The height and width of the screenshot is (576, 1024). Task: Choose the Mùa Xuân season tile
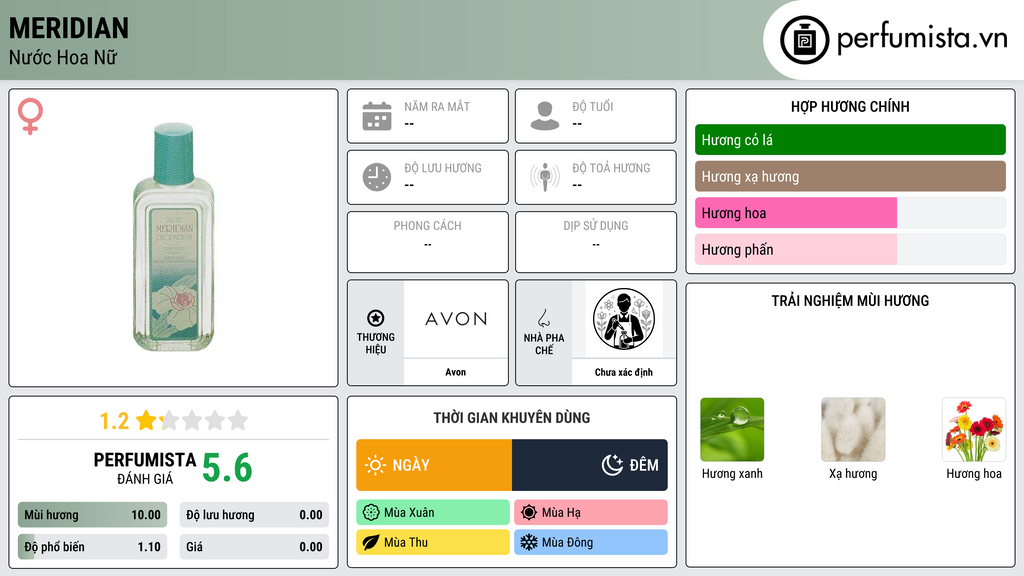pyautogui.click(x=433, y=513)
